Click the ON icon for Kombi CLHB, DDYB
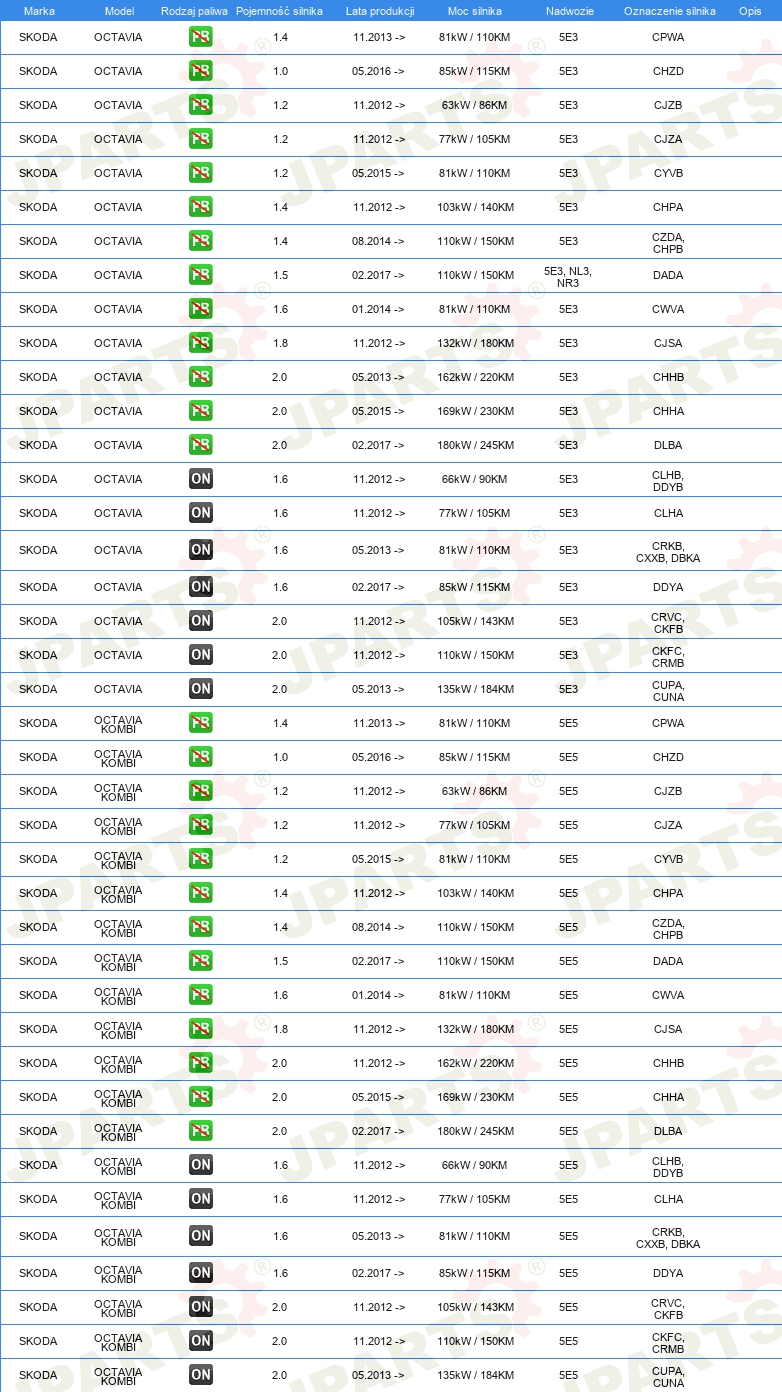782x1392 pixels. 201,1165
